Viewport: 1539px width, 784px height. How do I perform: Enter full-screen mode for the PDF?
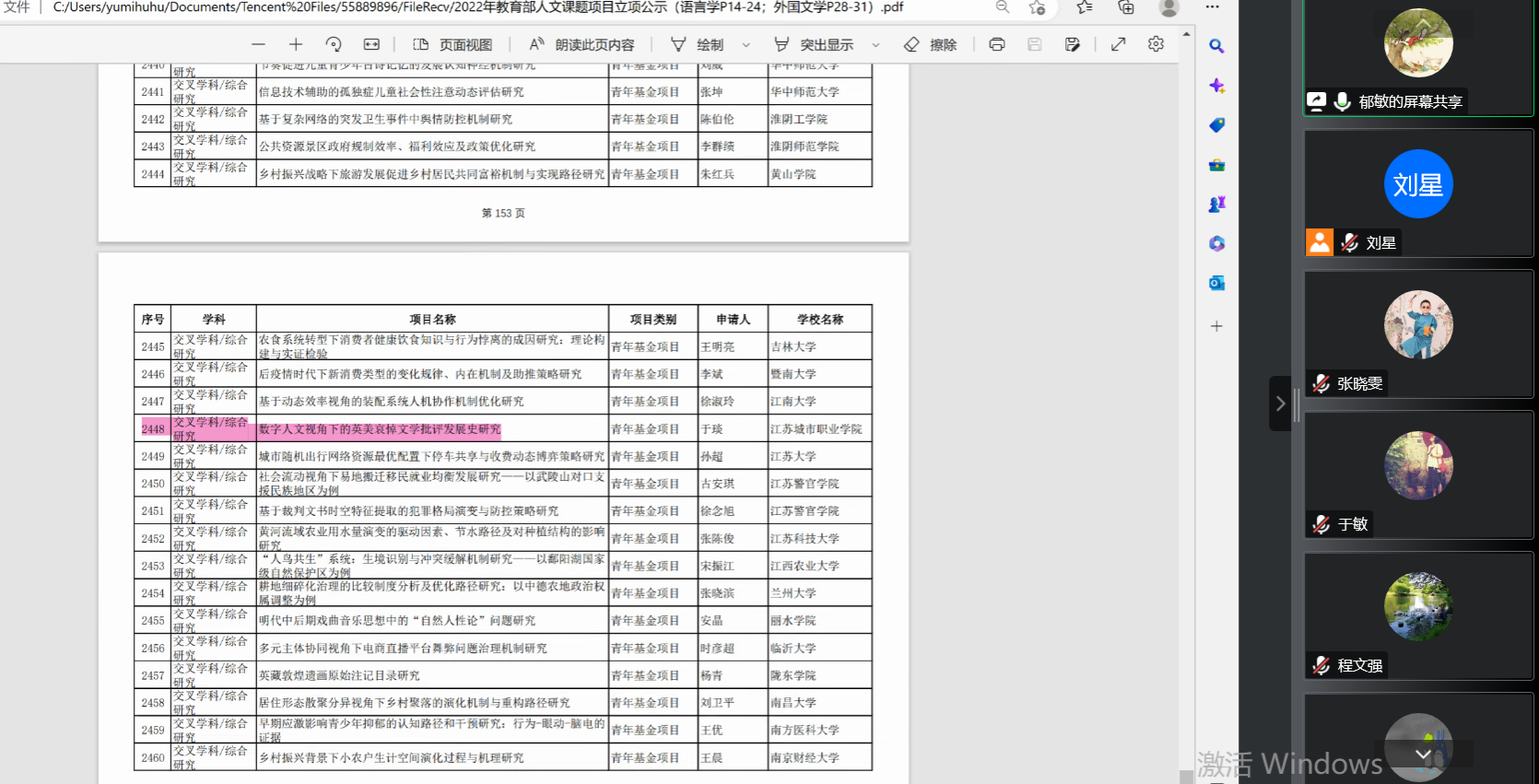tap(1119, 44)
